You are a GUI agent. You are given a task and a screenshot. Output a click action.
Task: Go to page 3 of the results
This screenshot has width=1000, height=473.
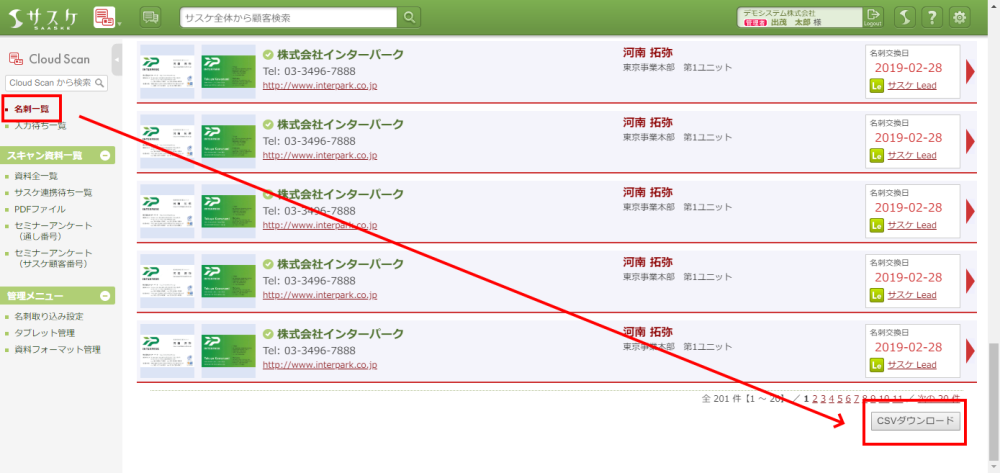823,398
